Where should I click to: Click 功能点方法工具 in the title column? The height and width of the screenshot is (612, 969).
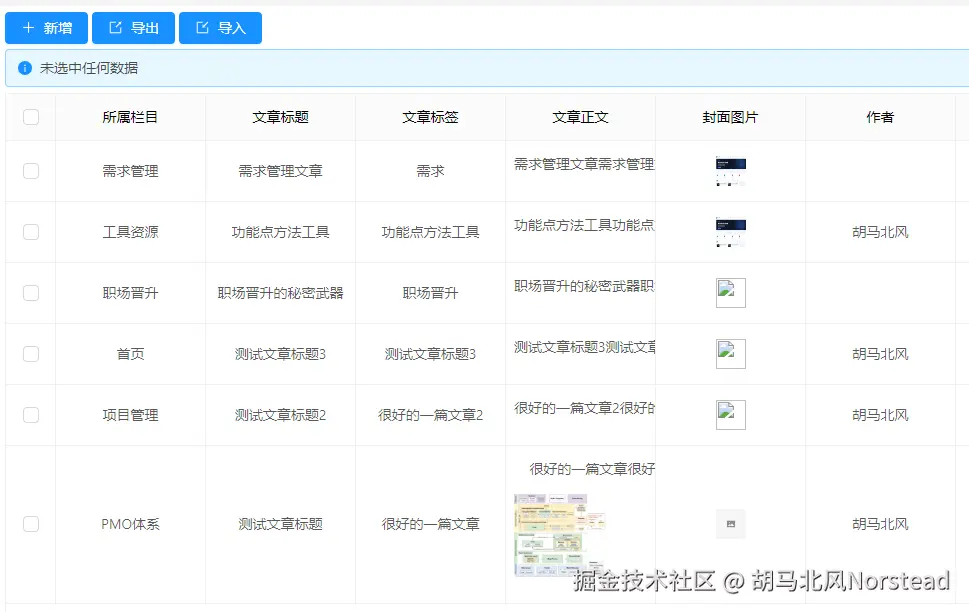pos(280,232)
